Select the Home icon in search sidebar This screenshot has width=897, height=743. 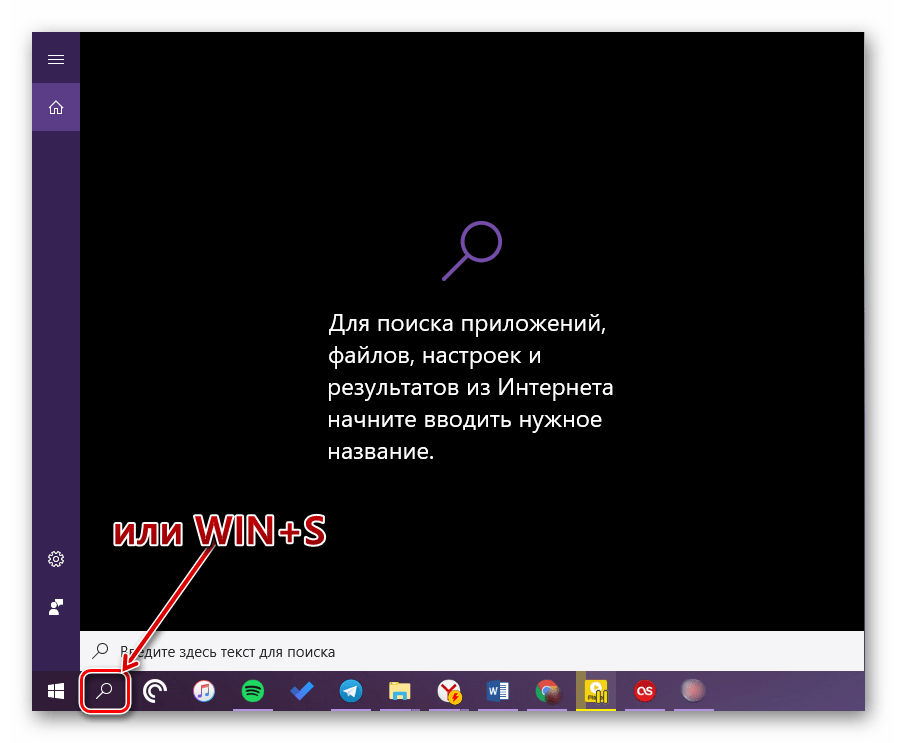[x=55, y=108]
